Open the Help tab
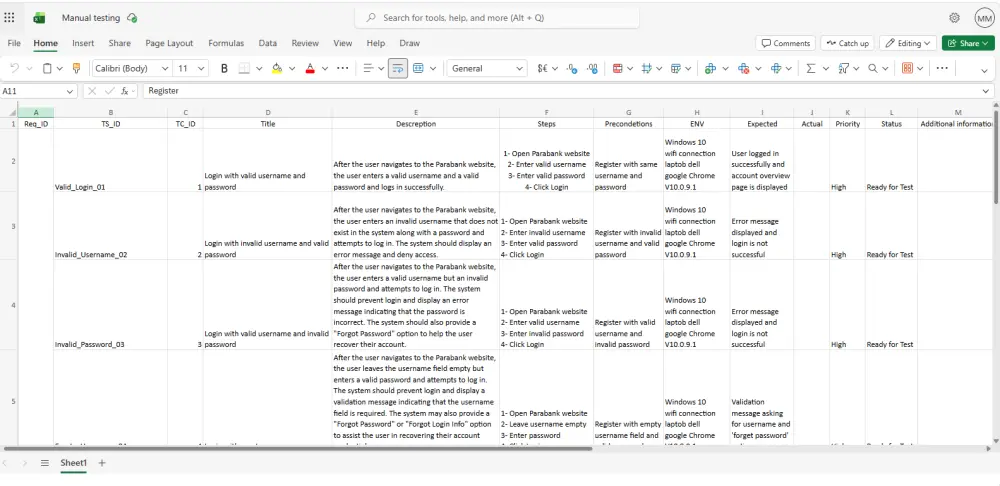 (x=376, y=43)
